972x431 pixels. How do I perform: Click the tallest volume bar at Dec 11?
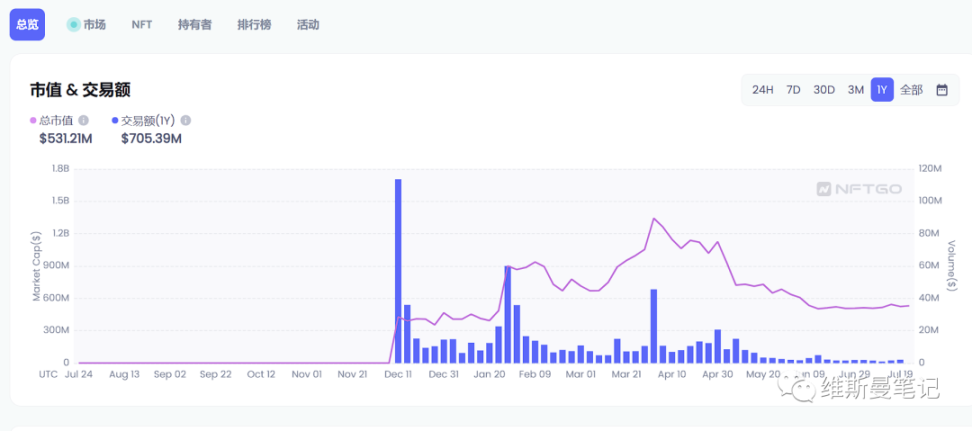[x=398, y=270]
